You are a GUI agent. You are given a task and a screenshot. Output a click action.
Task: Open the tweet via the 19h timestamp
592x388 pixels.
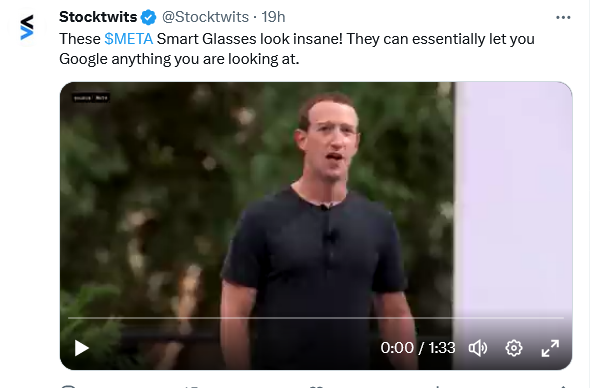coord(273,17)
